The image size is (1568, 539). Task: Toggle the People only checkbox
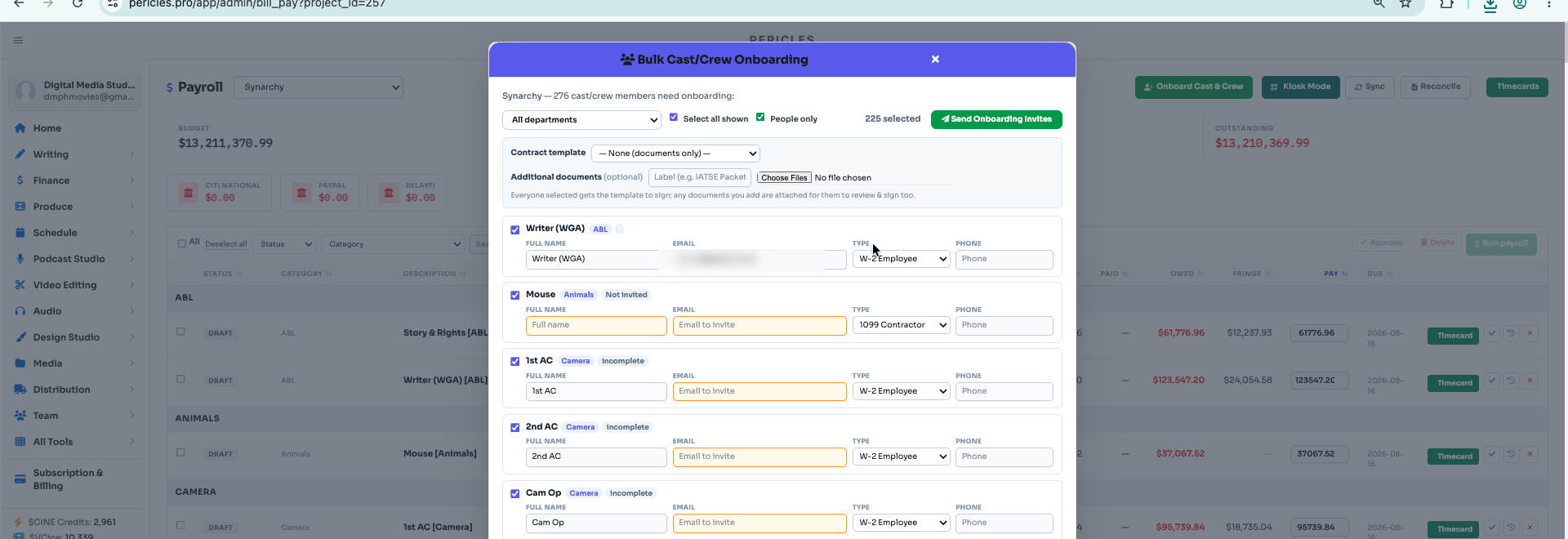coord(760,118)
